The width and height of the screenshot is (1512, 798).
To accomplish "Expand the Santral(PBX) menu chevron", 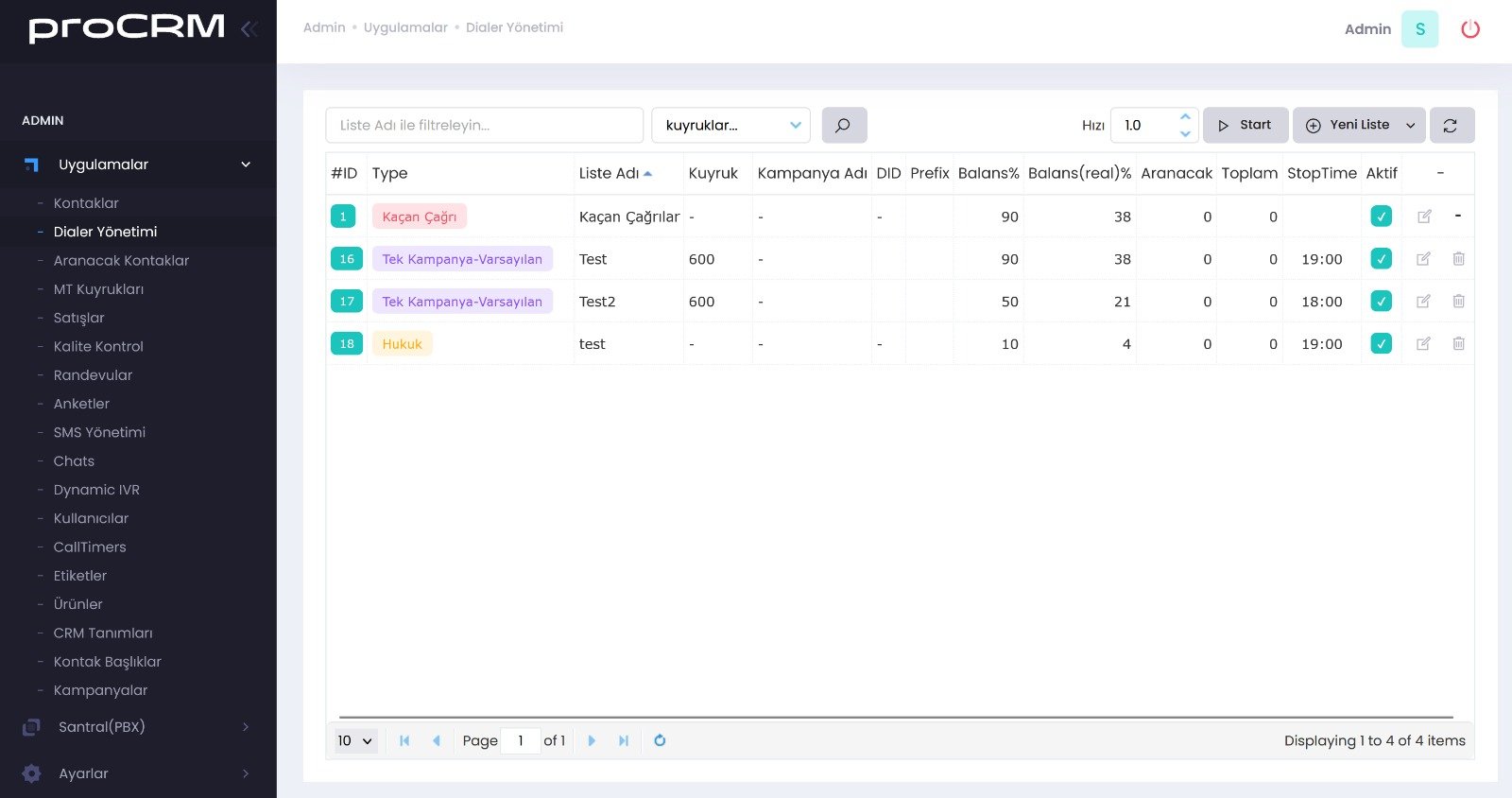I will point(246,727).
